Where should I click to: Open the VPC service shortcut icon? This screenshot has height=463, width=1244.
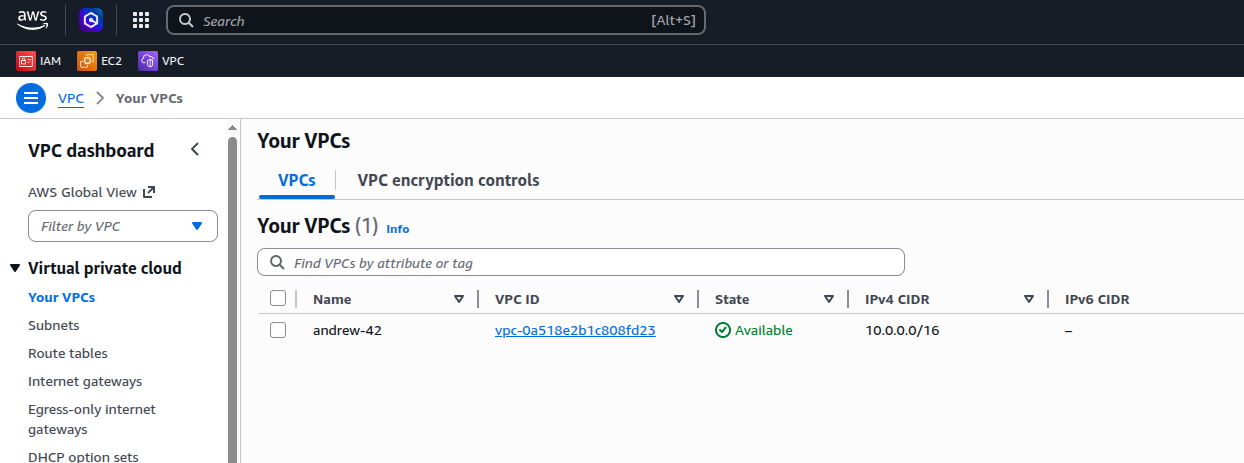(148, 61)
